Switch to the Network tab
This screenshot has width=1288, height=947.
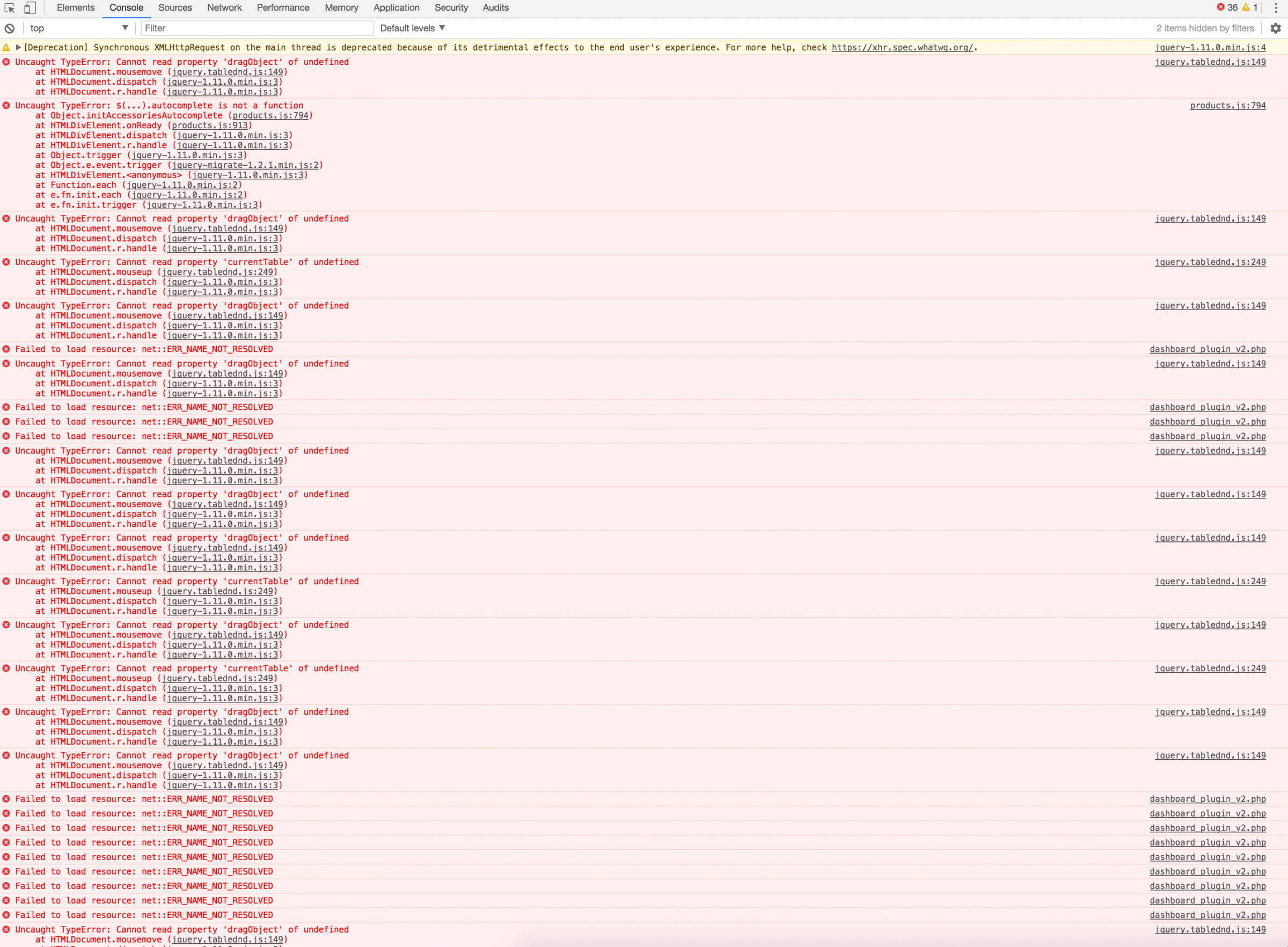[224, 8]
